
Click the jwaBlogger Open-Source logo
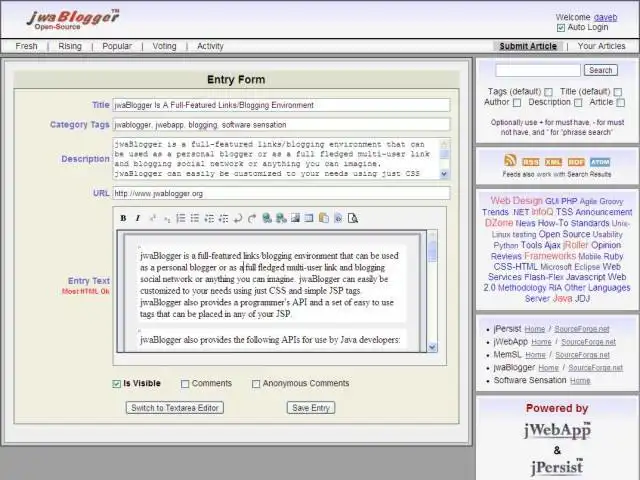[73, 20]
